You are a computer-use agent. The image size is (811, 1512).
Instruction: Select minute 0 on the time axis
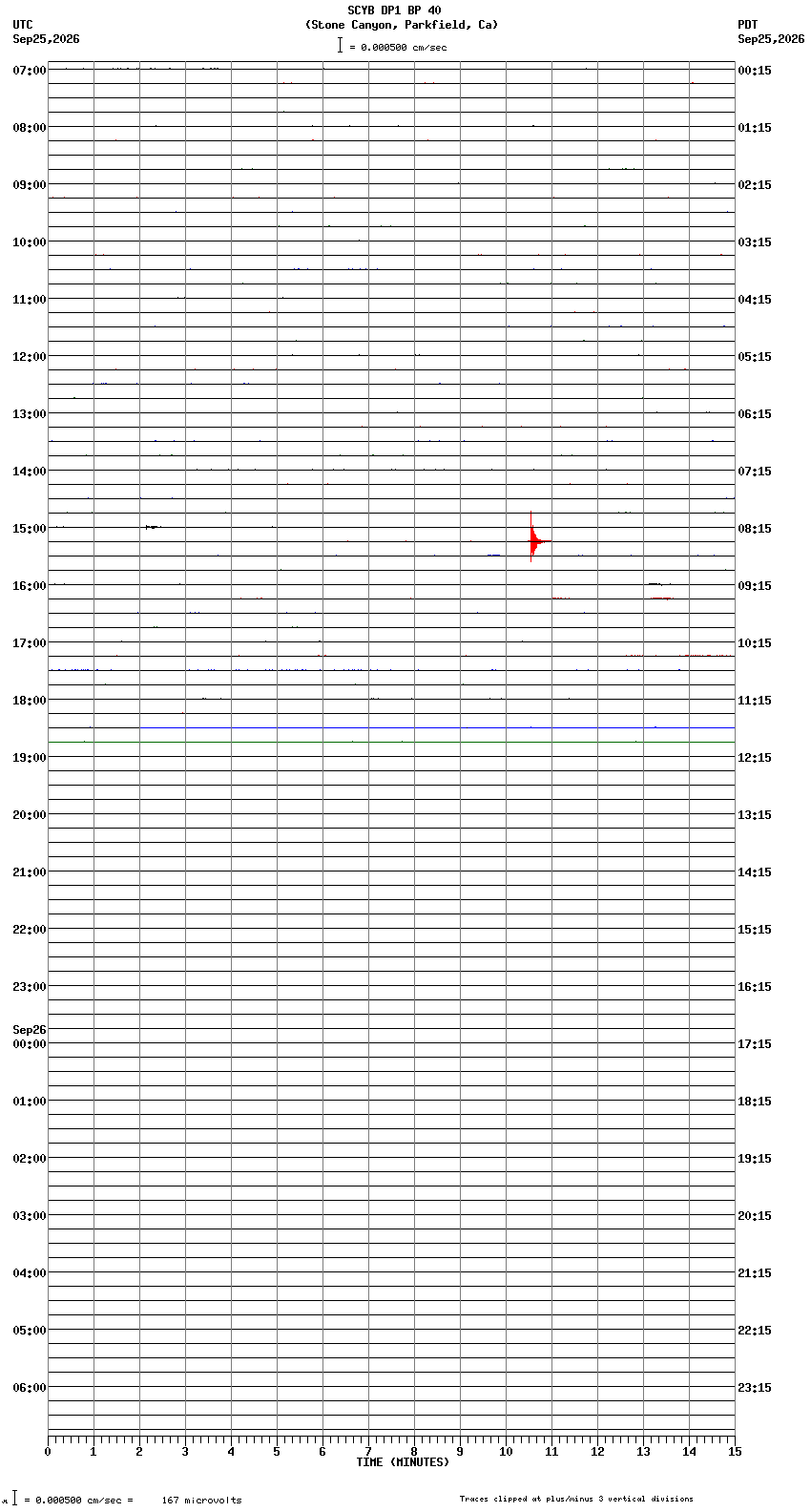point(48,1452)
